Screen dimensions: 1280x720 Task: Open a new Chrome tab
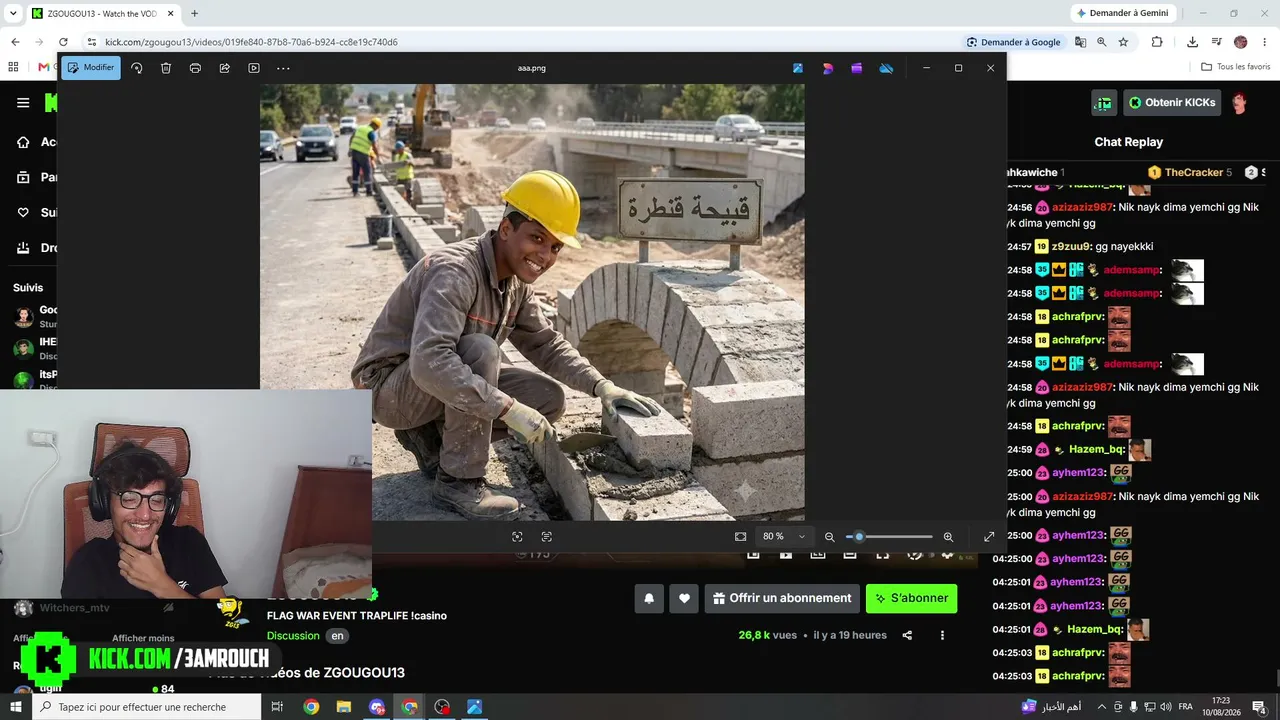[x=194, y=13]
